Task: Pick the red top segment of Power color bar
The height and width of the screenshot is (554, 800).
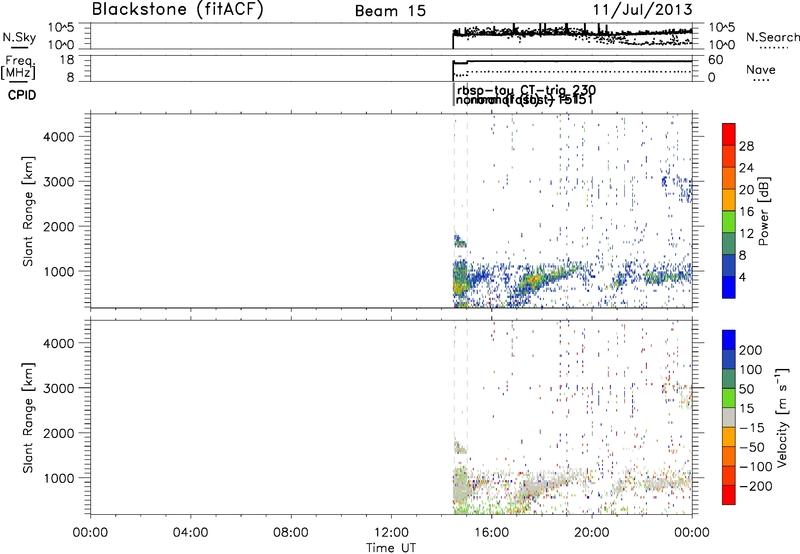Action: click(x=729, y=134)
